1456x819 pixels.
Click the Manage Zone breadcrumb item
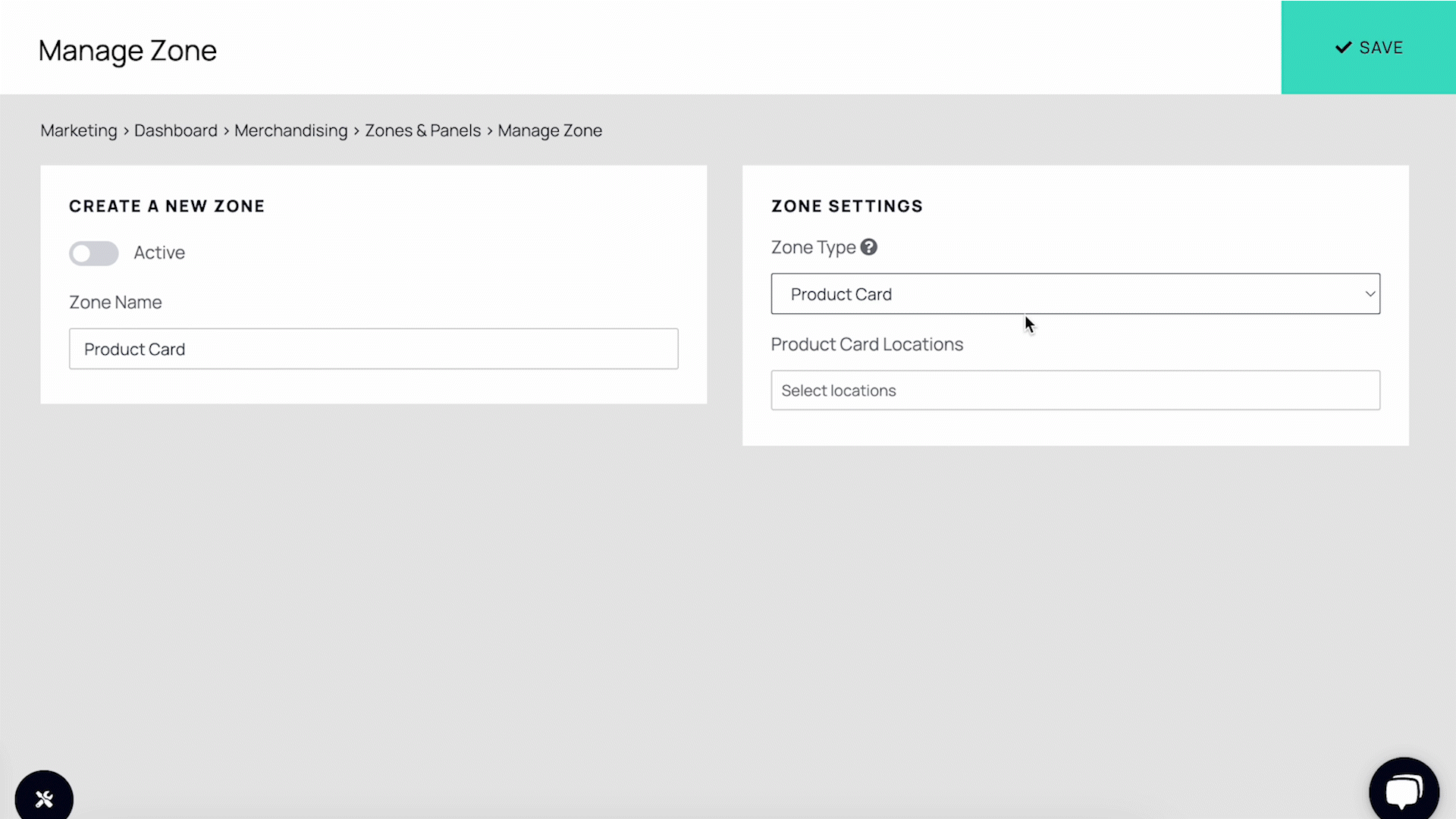click(x=550, y=130)
